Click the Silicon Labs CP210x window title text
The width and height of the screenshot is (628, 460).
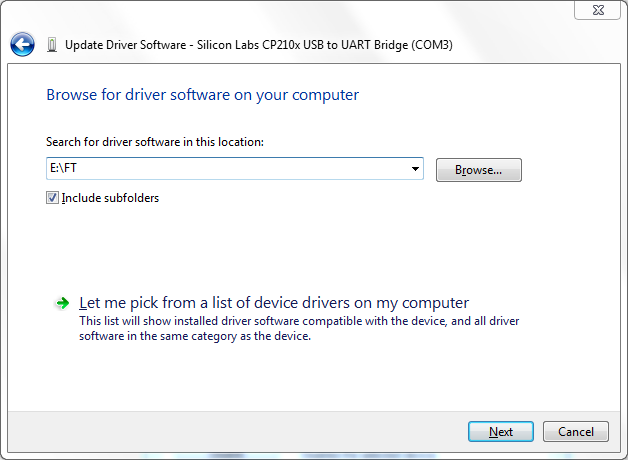259,45
